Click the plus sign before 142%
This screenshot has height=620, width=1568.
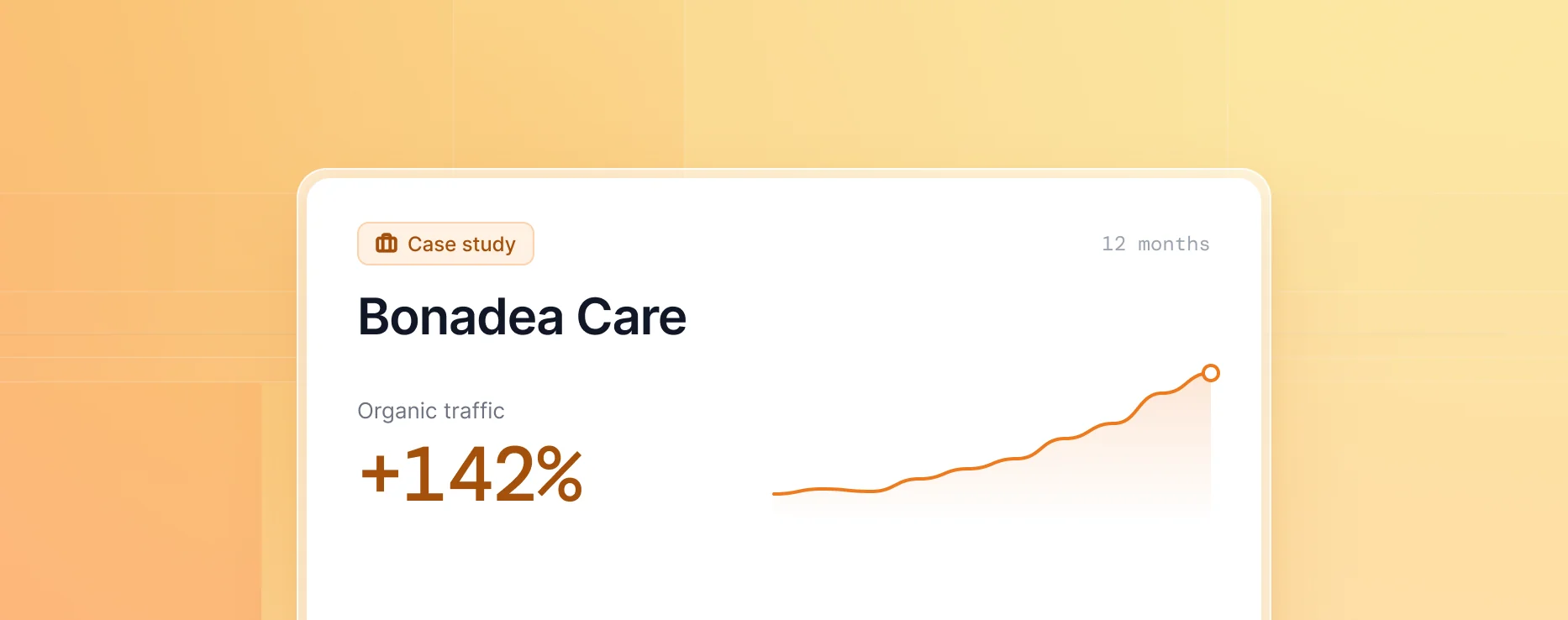click(380, 475)
